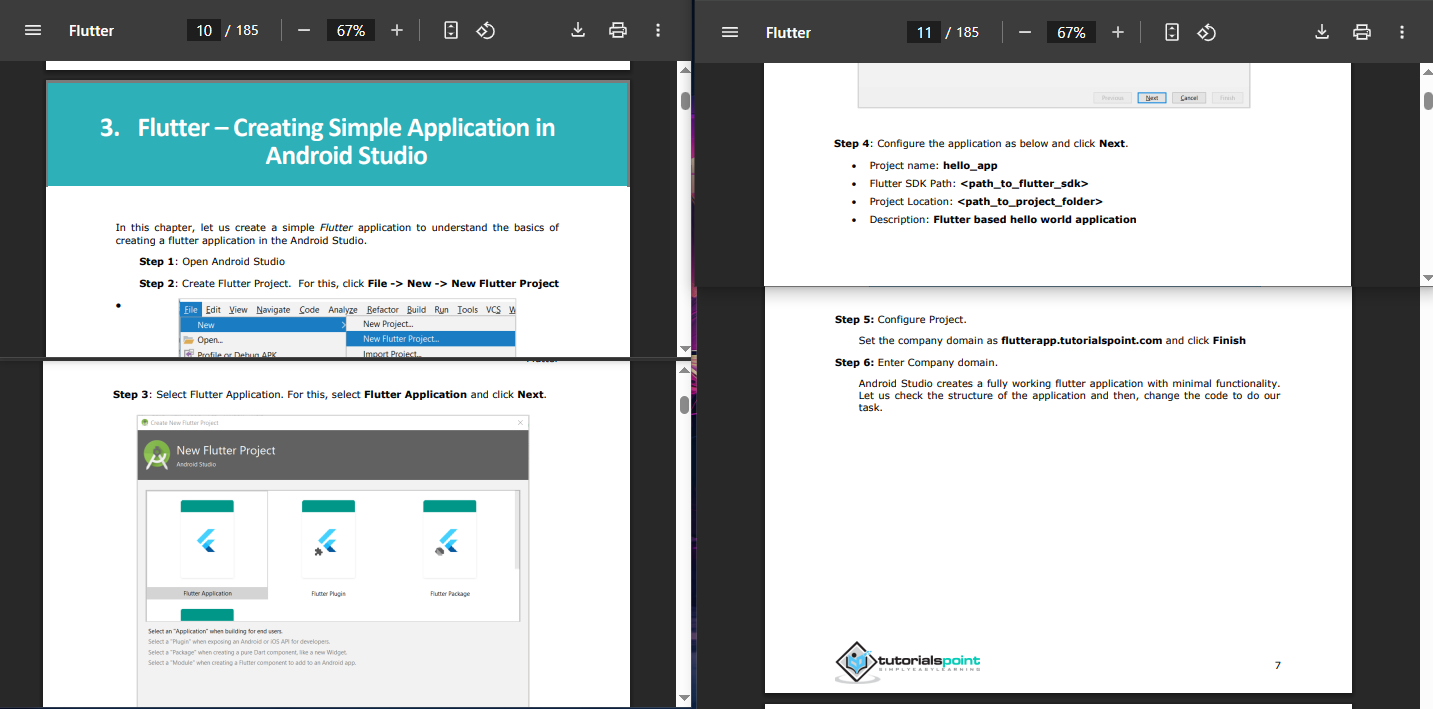Open sidebar menu in left PDF viewer
The height and width of the screenshot is (709, 1433).
pos(33,30)
